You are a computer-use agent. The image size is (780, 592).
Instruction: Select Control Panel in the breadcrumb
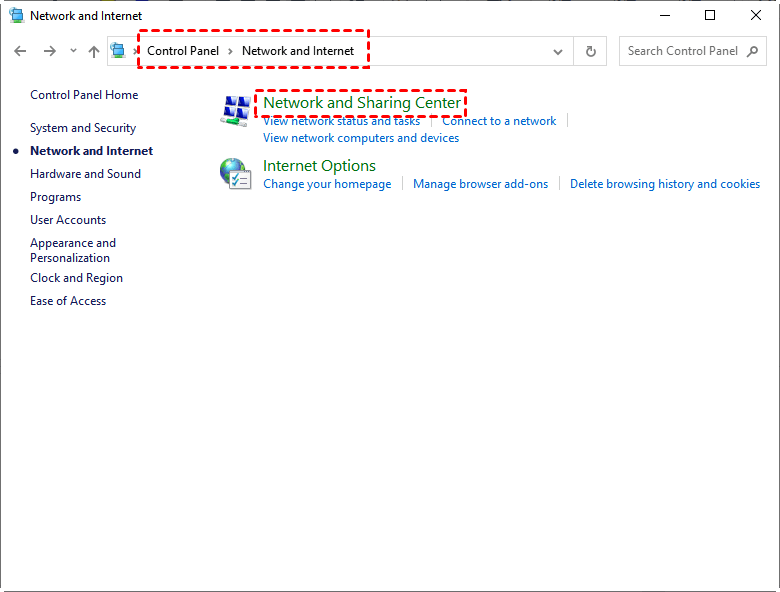click(x=183, y=51)
